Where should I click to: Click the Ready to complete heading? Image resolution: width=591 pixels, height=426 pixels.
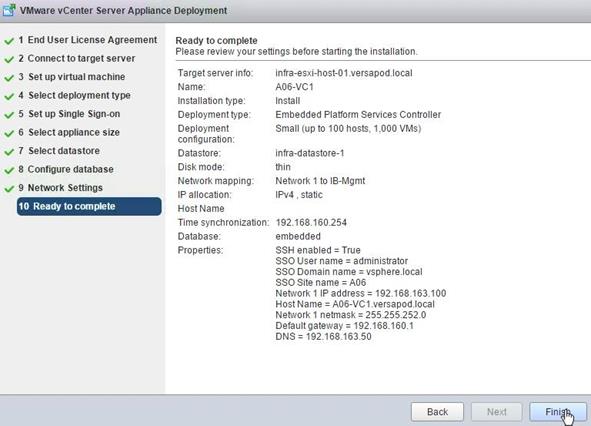tap(216, 40)
